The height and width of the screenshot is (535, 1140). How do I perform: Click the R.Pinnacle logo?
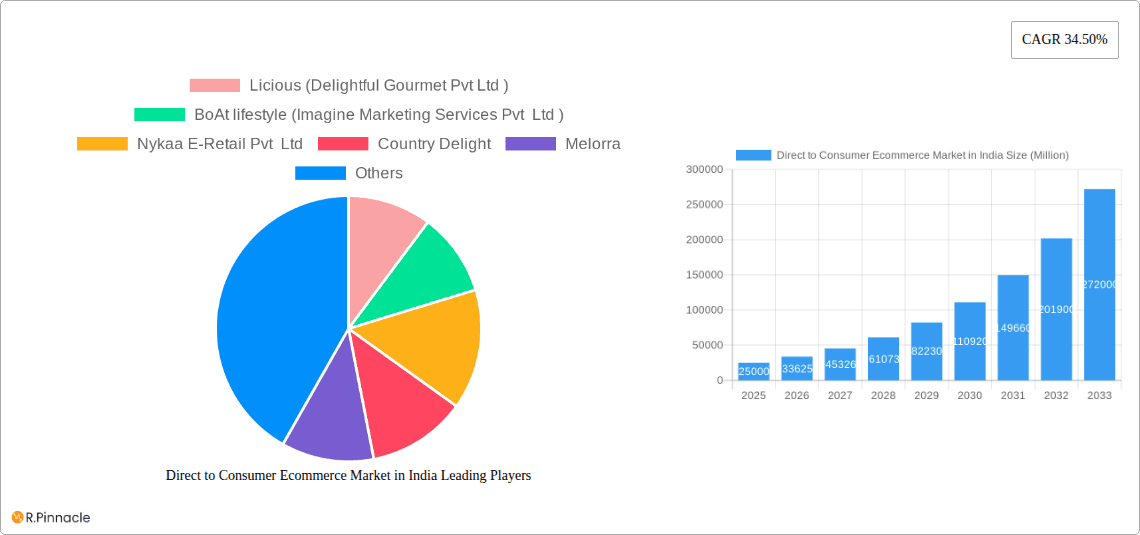(x=51, y=518)
